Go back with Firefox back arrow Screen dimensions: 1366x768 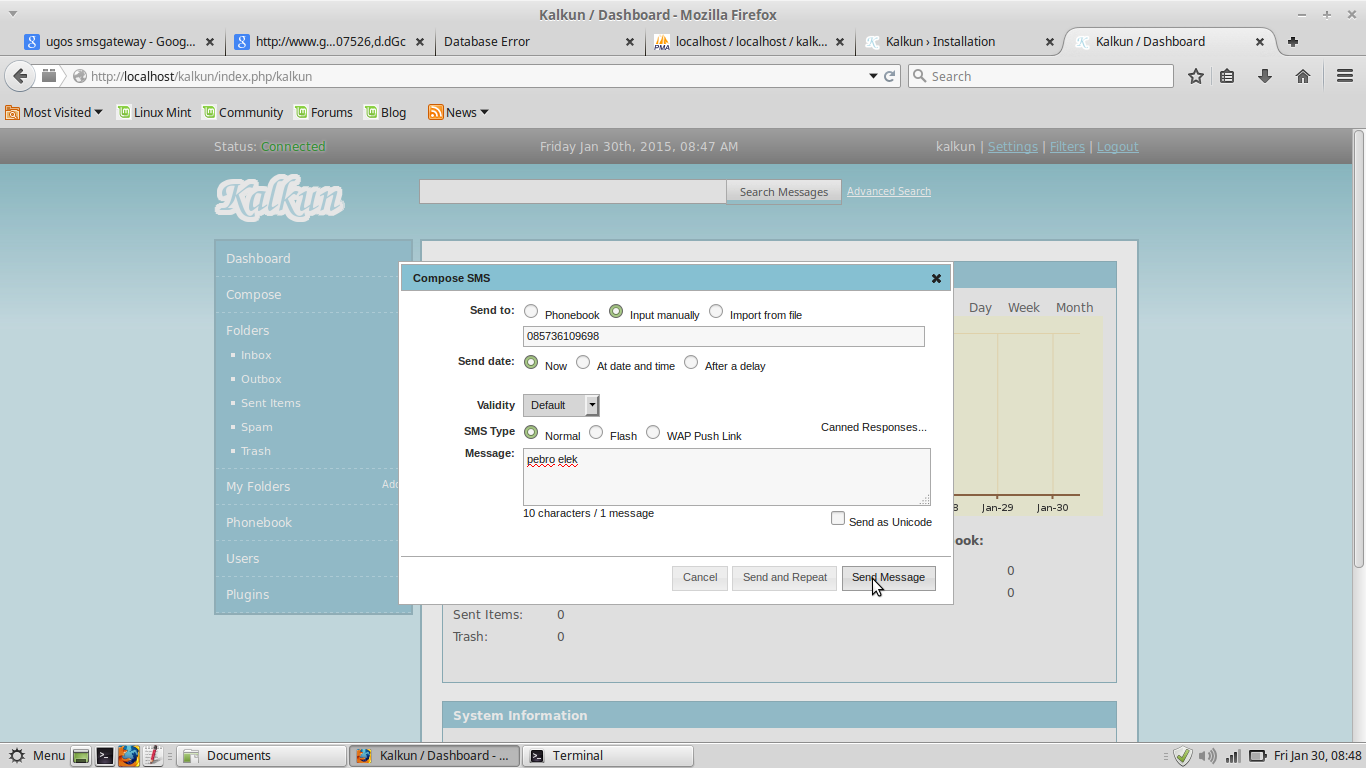20,76
